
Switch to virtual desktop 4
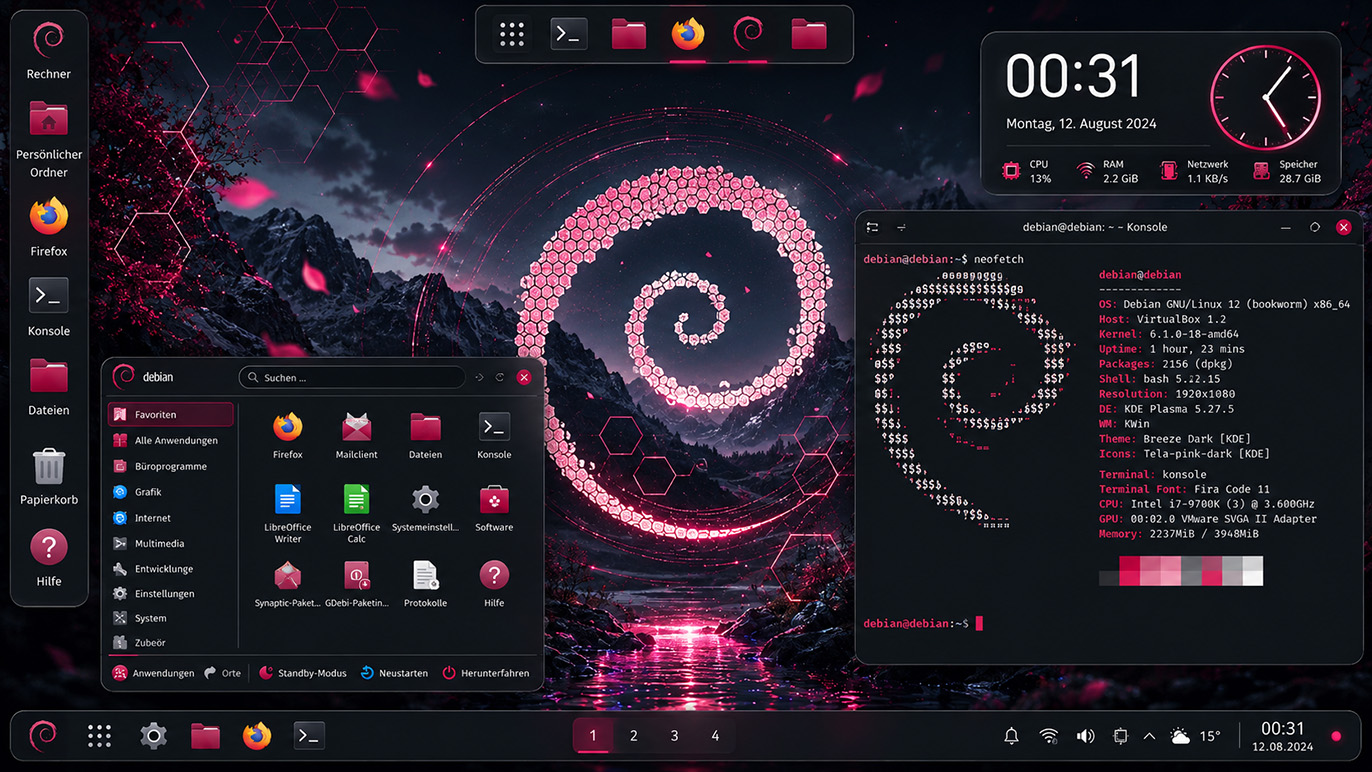pyautogui.click(x=715, y=736)
